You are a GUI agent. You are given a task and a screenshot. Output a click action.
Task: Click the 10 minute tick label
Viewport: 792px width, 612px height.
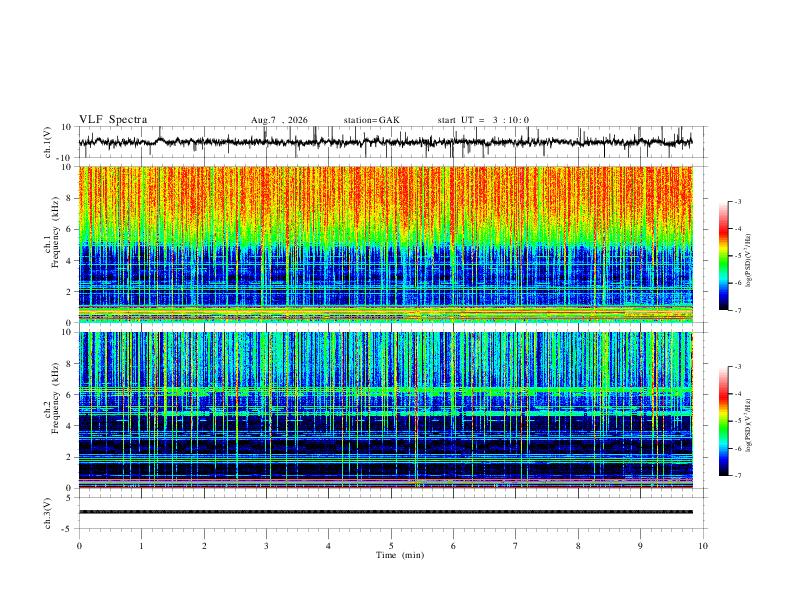703,546
